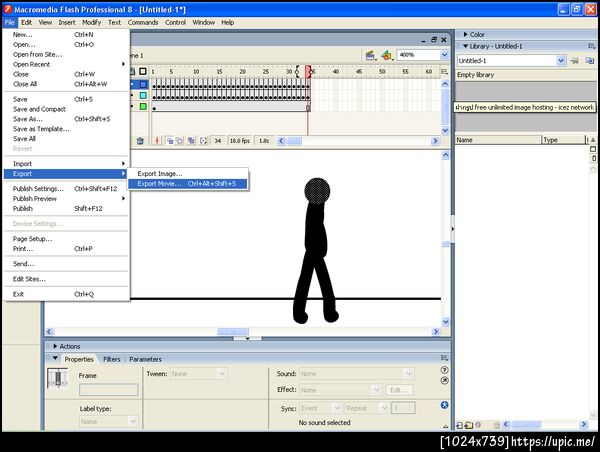Screen dimensions: 600x452
Task: Click Edit Multiple Frames icon
Action: [x=191, y=141]
